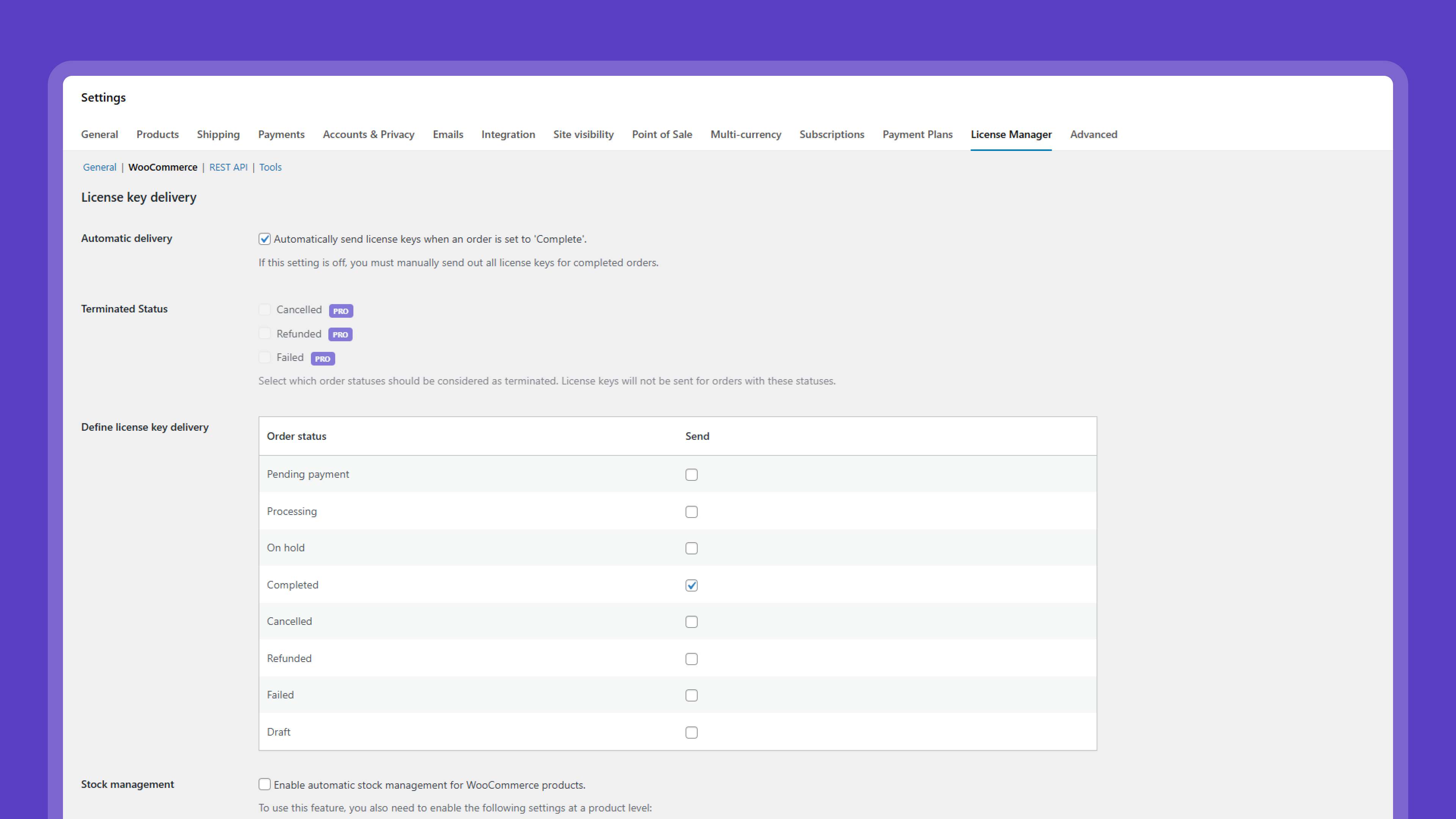Check Send for Draft order status
The image size is (1456, 819).
pyautogui.click(x=691, y=733)
